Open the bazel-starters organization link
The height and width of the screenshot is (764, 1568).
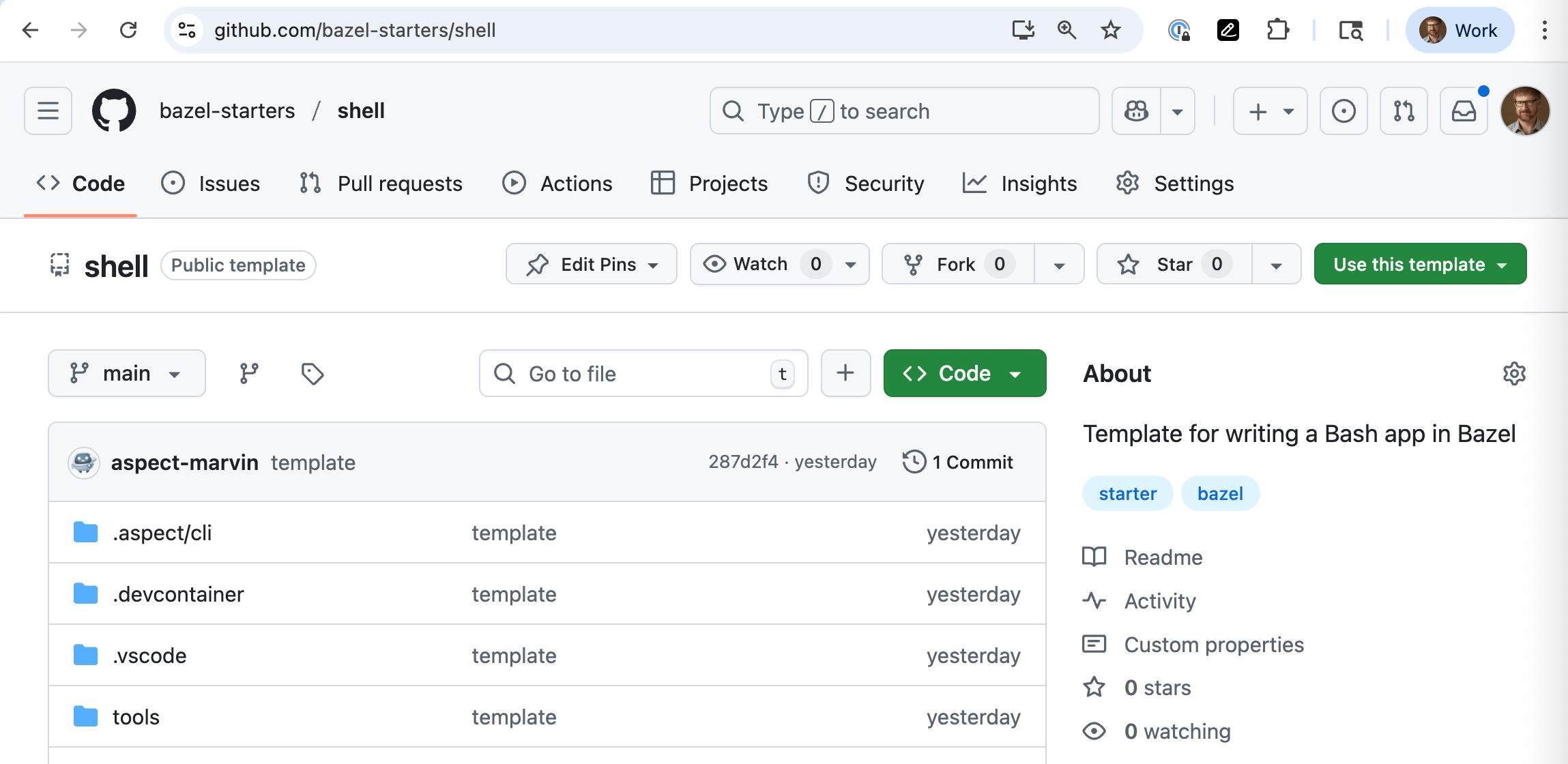pos(227,111)
